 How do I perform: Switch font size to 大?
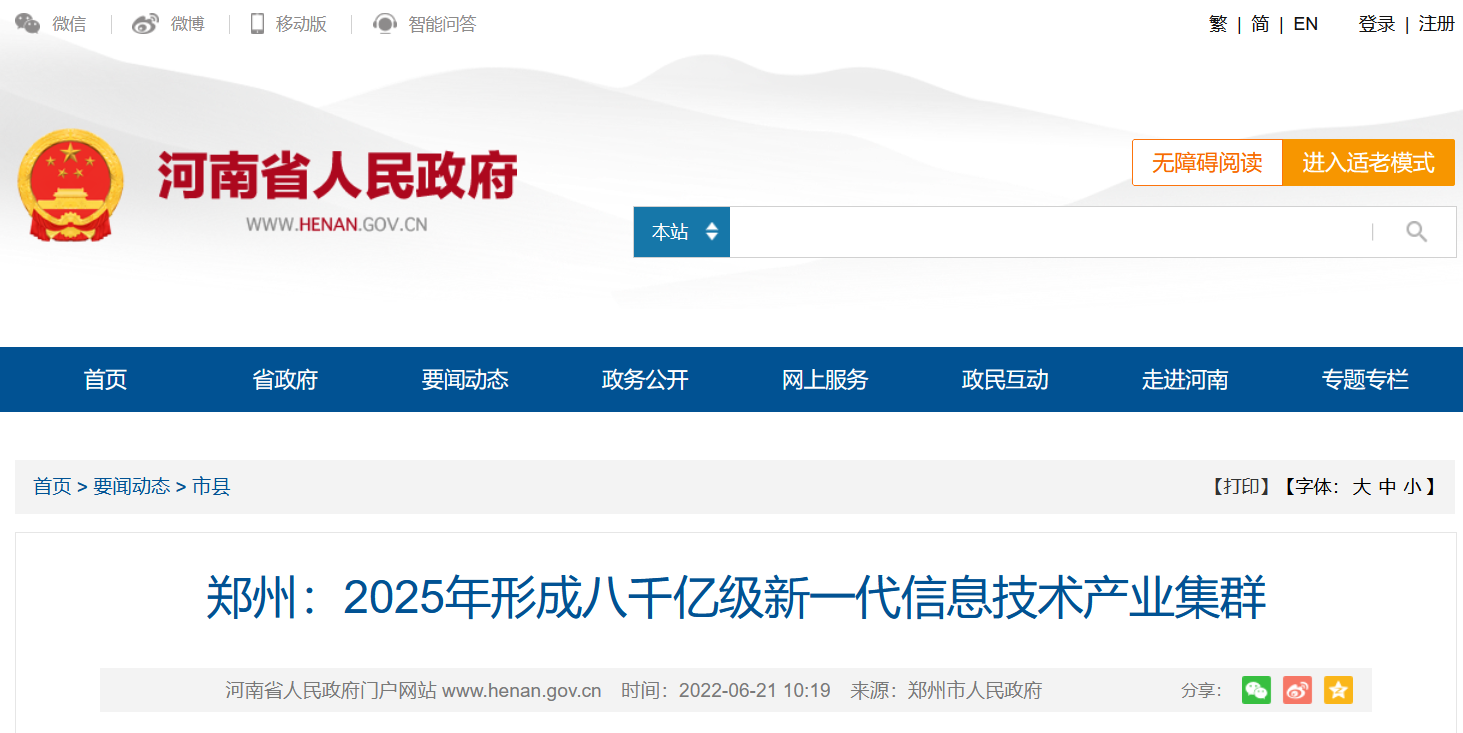click(1361, 487)
